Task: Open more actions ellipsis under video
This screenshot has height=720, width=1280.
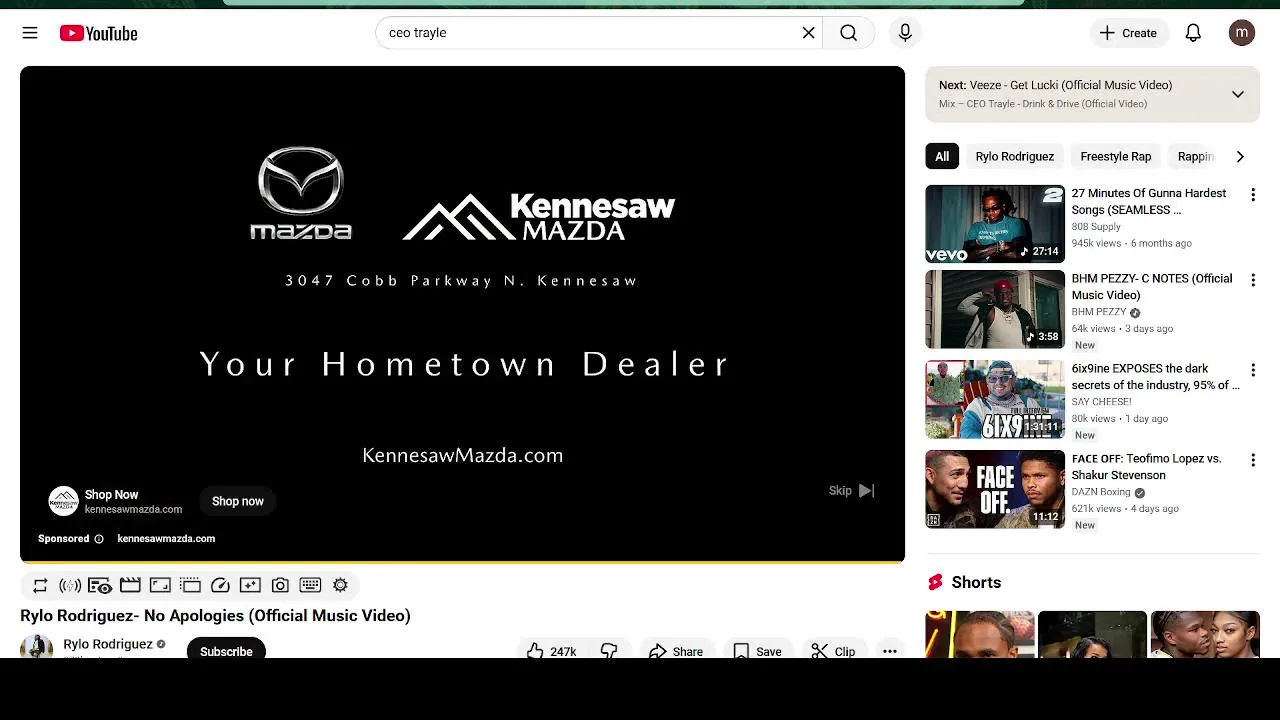Action: [x=890, y=651]
